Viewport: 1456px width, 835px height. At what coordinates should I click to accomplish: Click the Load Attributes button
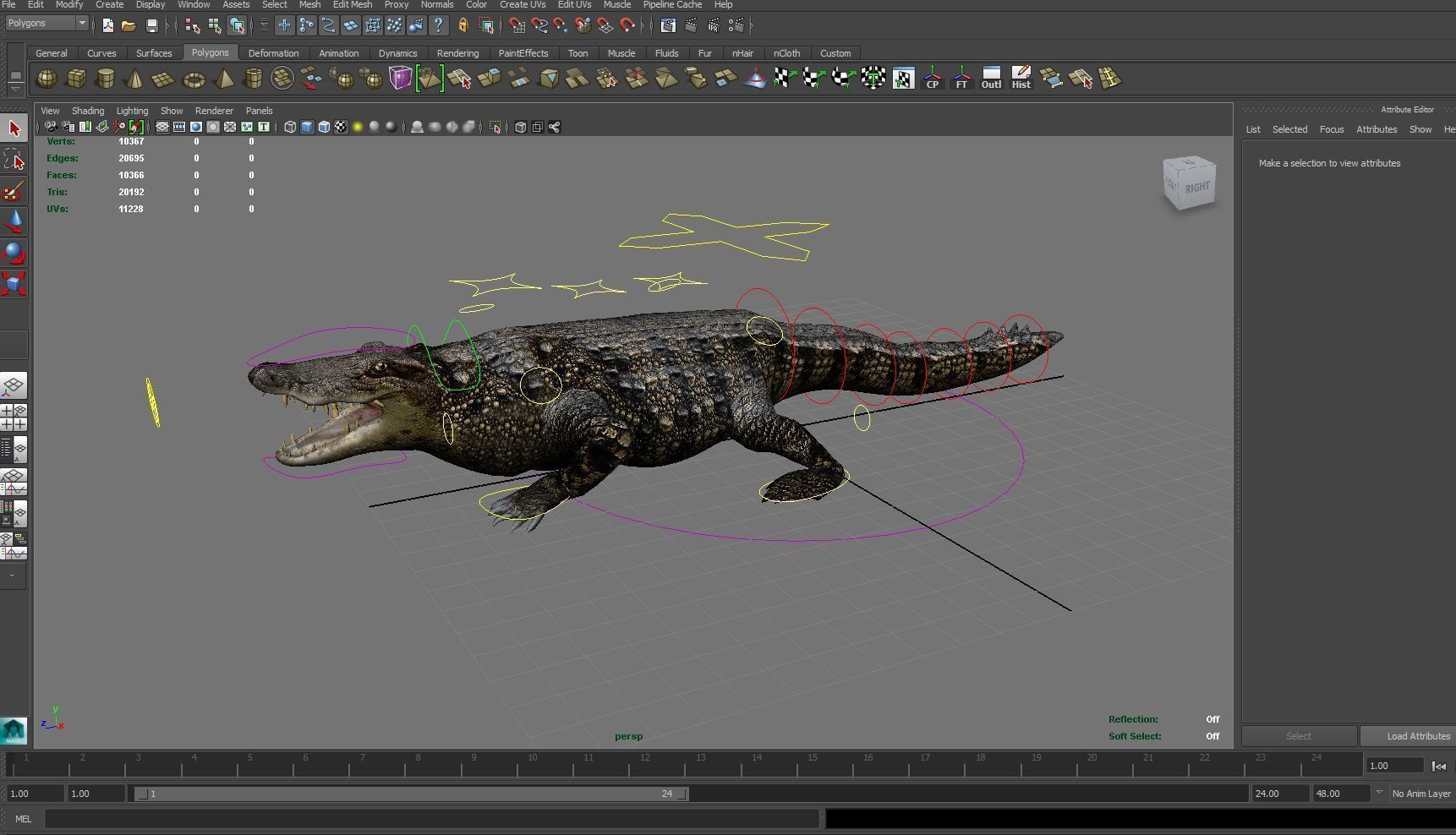tap(1409, 736)
